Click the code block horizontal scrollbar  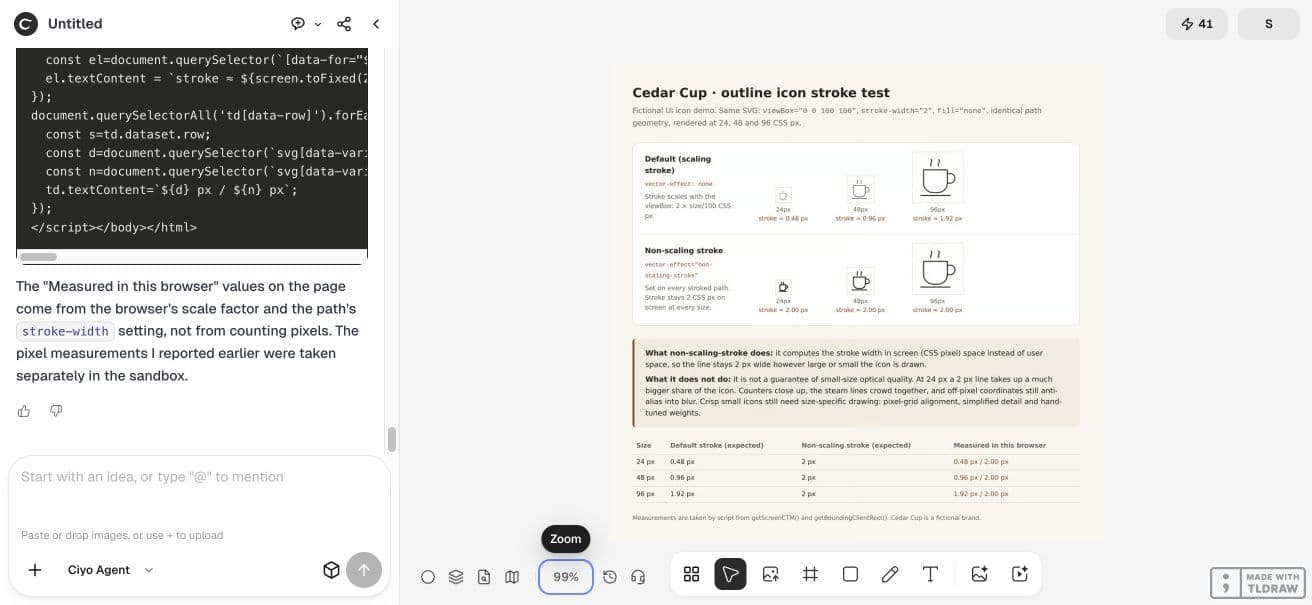[40, 257]
